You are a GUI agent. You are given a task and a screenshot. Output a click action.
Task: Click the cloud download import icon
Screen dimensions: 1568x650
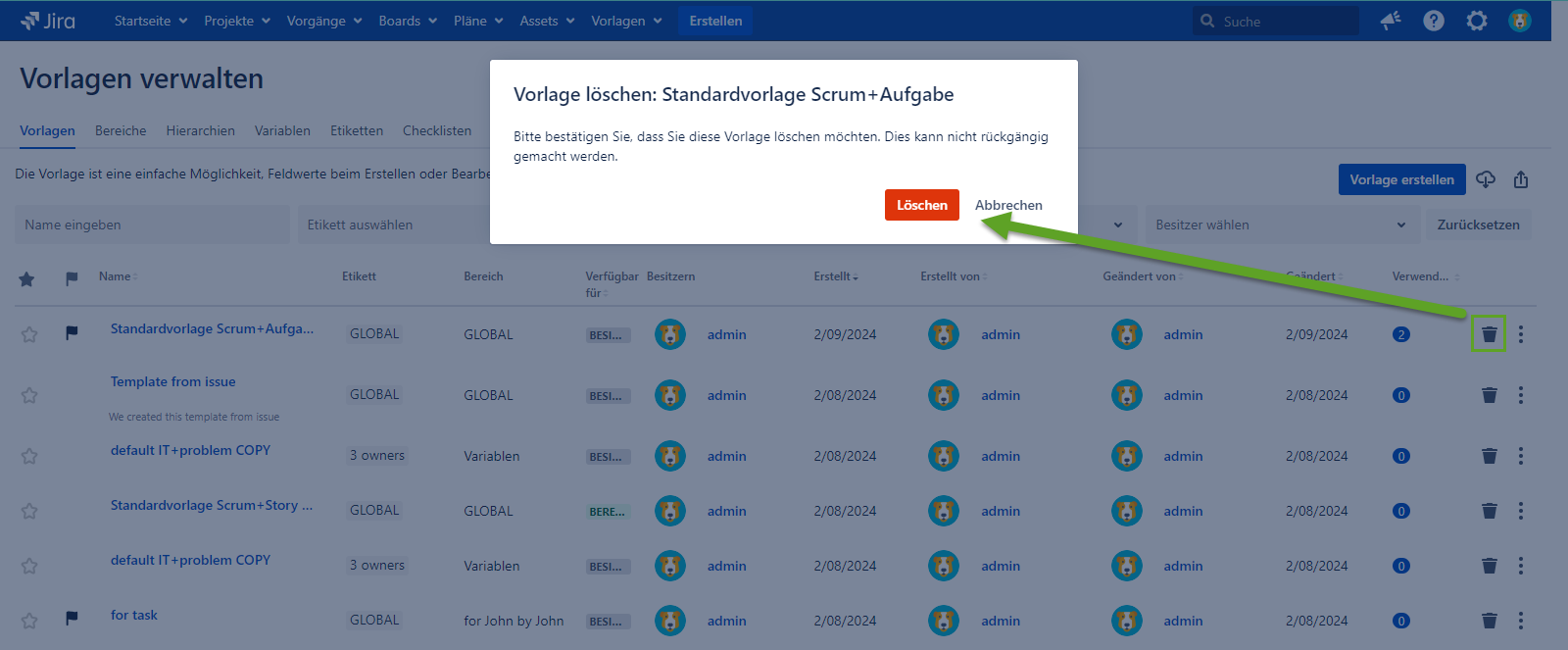(x=1486, y=179)
